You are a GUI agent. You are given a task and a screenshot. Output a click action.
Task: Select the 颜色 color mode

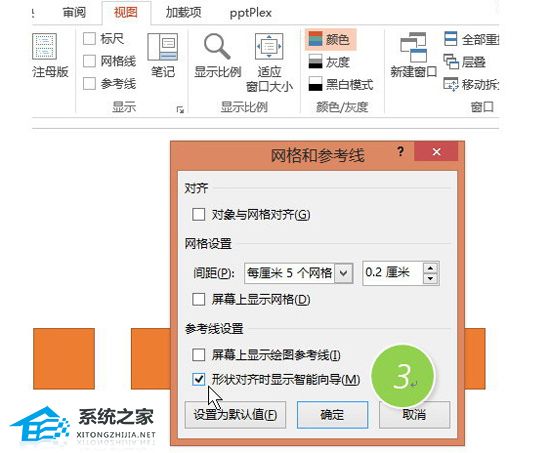pyautogui.click(x=330, y=39)
